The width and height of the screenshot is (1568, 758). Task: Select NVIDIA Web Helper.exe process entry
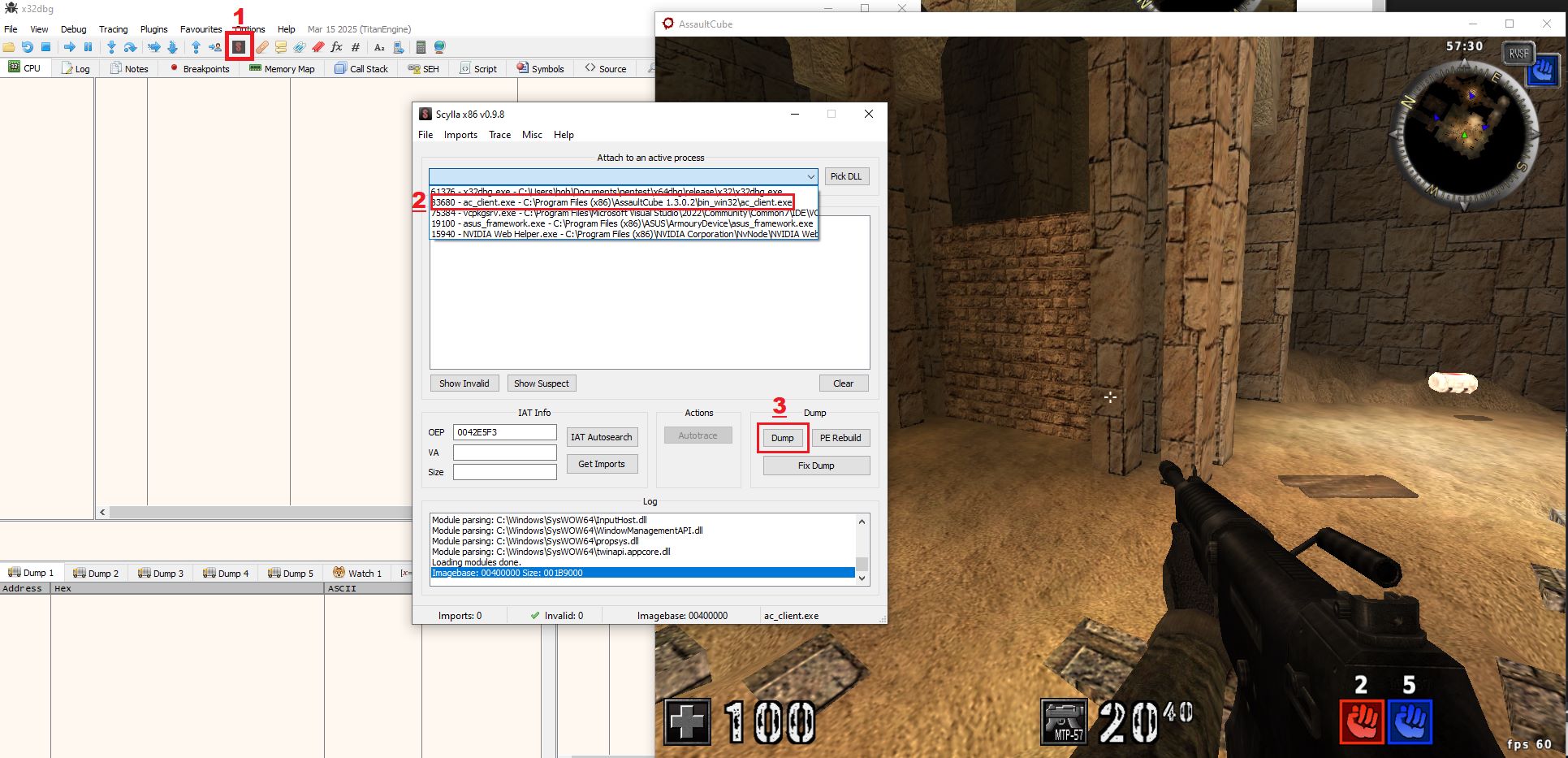point(624,234)
